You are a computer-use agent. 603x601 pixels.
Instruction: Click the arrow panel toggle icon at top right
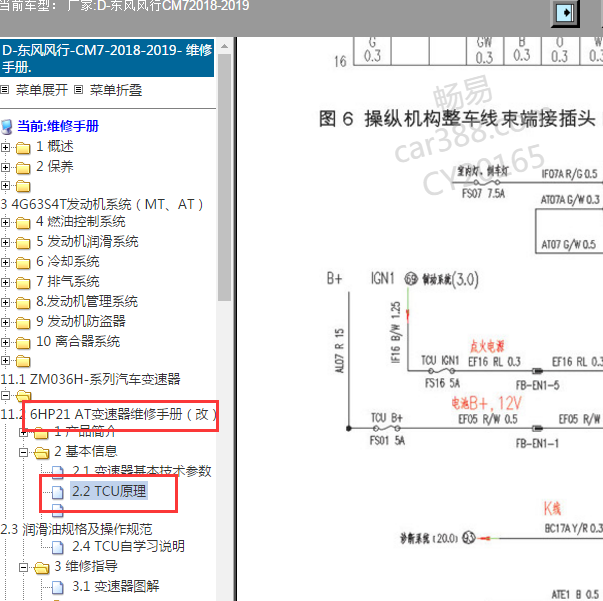tap(565, 13)
